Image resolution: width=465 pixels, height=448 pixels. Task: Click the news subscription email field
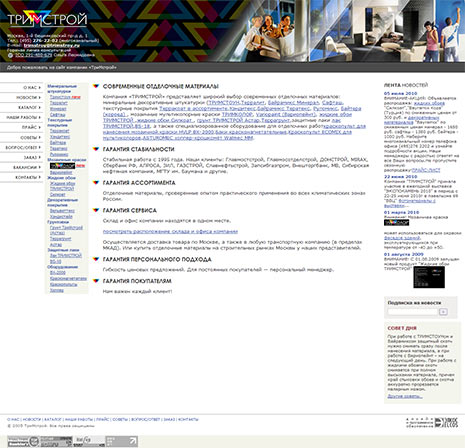[x=412, y=312]
